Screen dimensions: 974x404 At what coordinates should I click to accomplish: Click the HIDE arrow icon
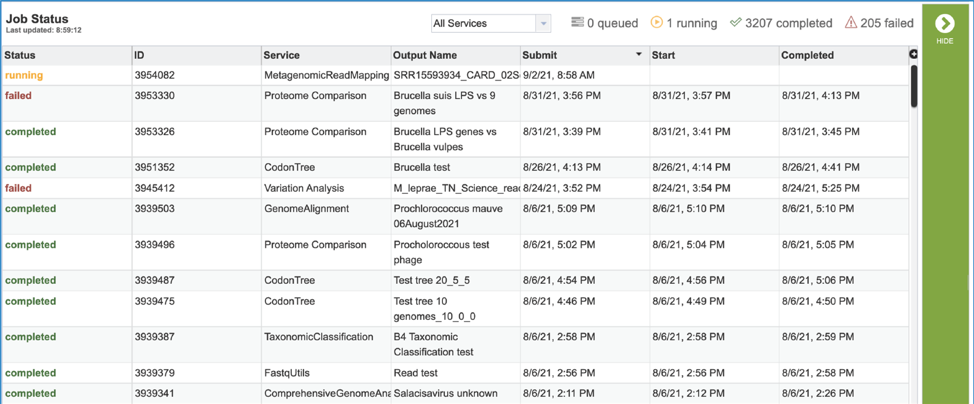(945, 24)
